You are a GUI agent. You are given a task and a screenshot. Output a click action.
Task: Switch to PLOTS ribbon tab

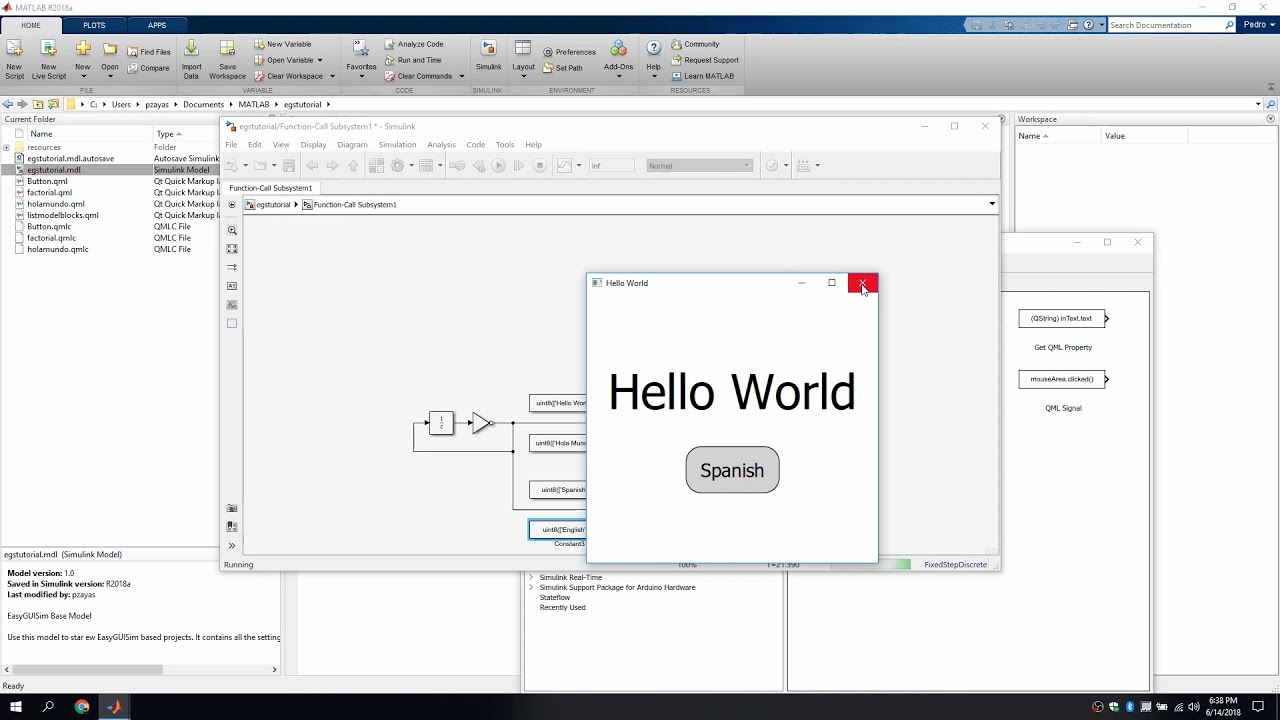click(x=94, y=25)
